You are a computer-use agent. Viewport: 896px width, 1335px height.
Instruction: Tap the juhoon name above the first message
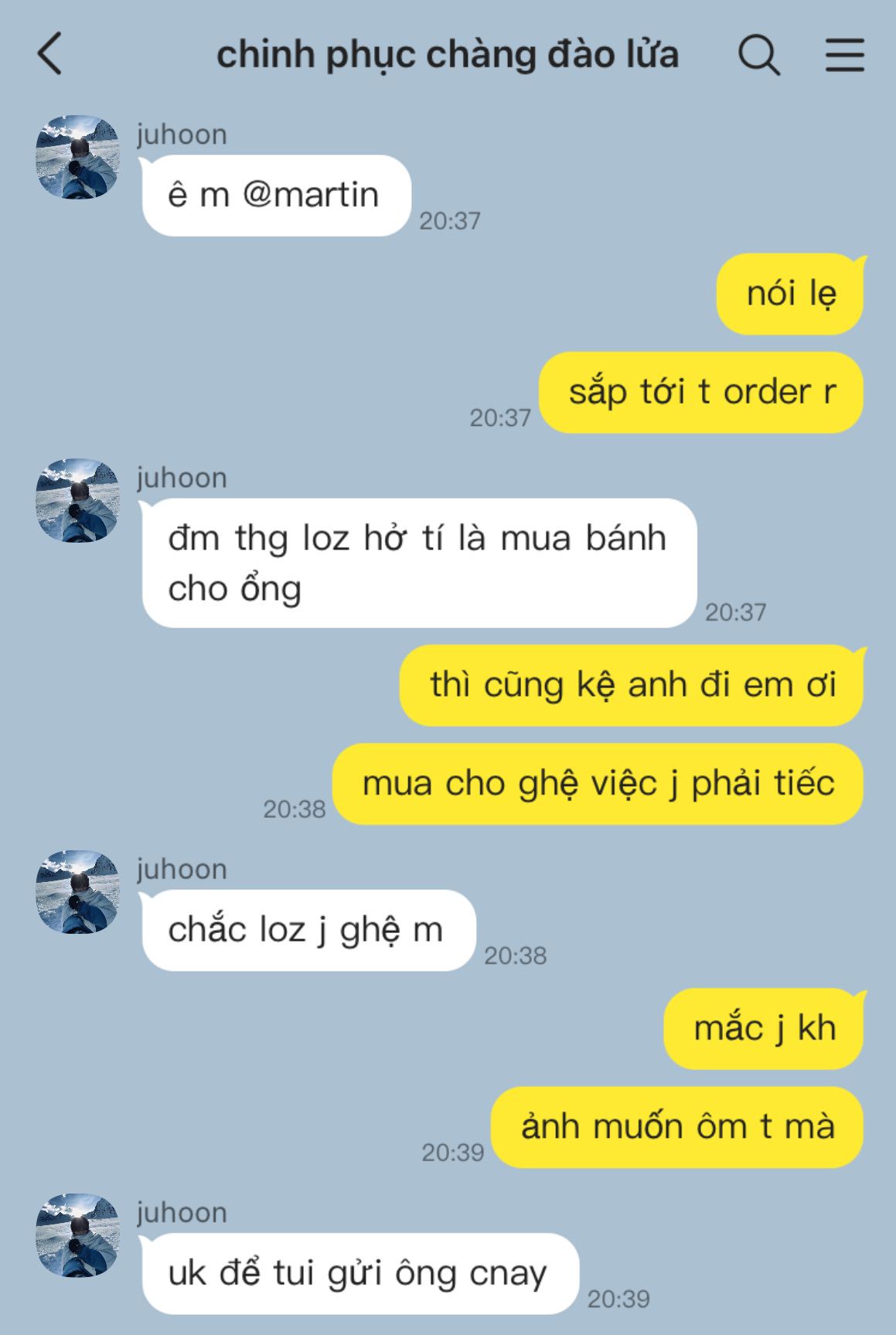coord(182,135)
